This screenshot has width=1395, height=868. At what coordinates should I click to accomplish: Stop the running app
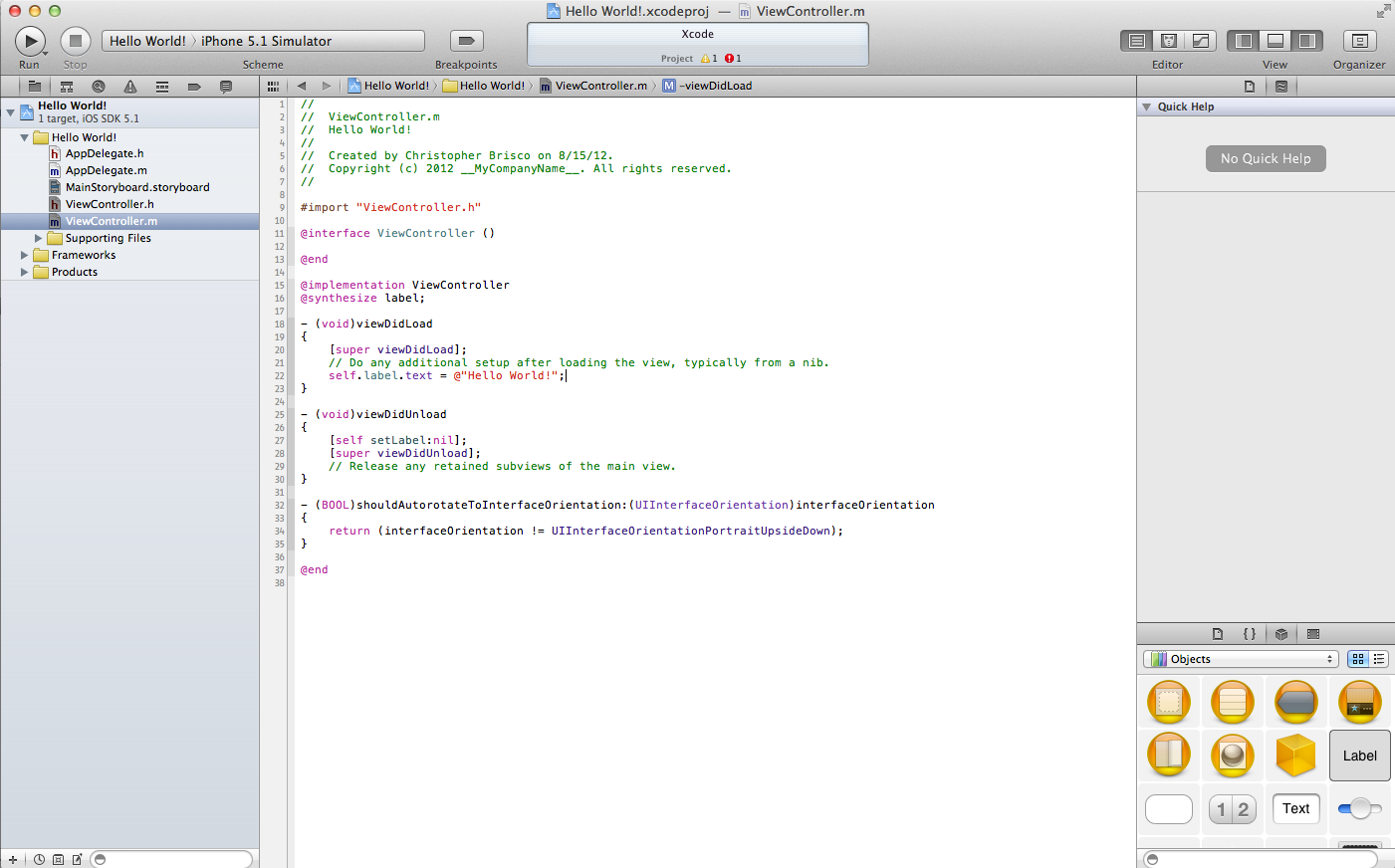pyautogui.click(x=76, y=41)
